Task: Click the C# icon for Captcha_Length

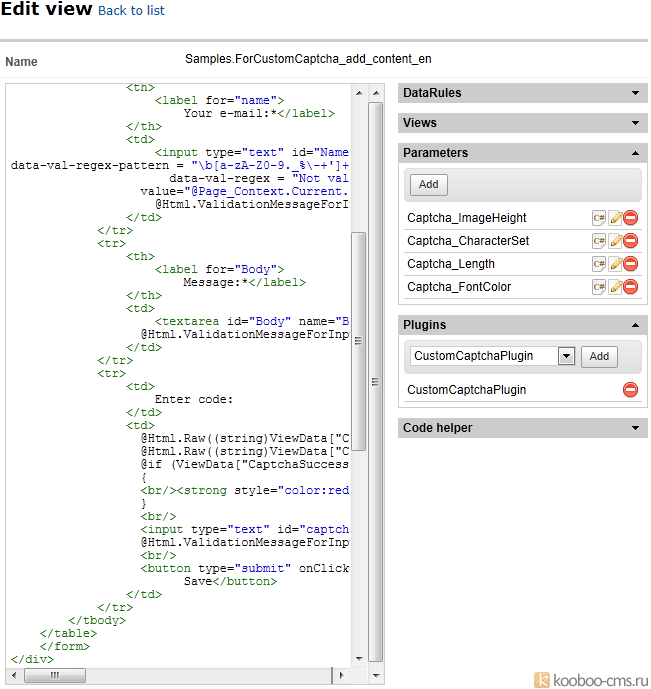Action: coord(598,264)
